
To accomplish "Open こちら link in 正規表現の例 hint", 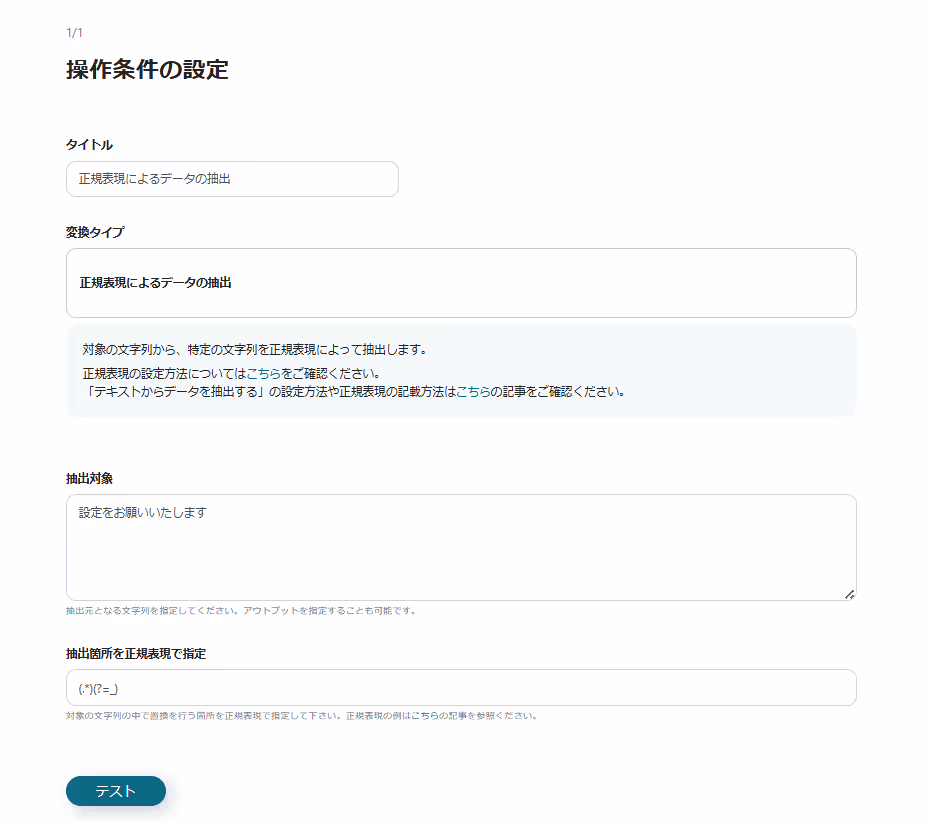I will click(424, 716).
